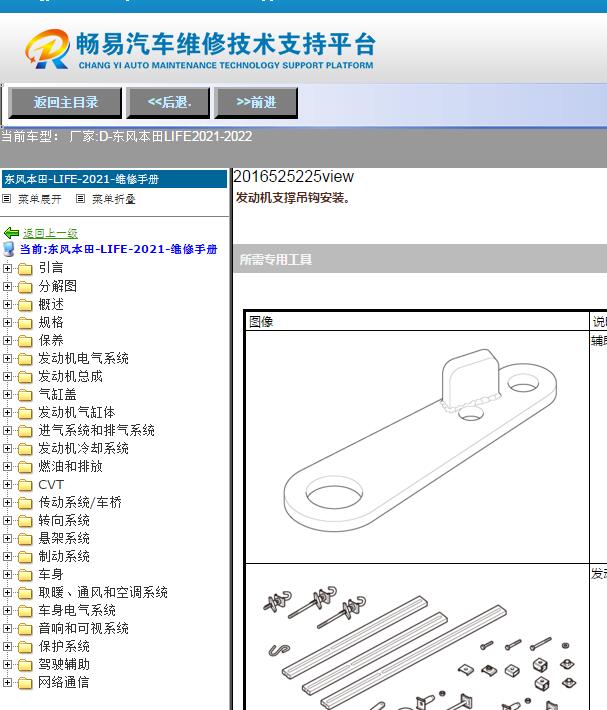Open the 气缸盖 section label
The height and width of the screenshot is (710, 607).
click(x=57, y=394)
